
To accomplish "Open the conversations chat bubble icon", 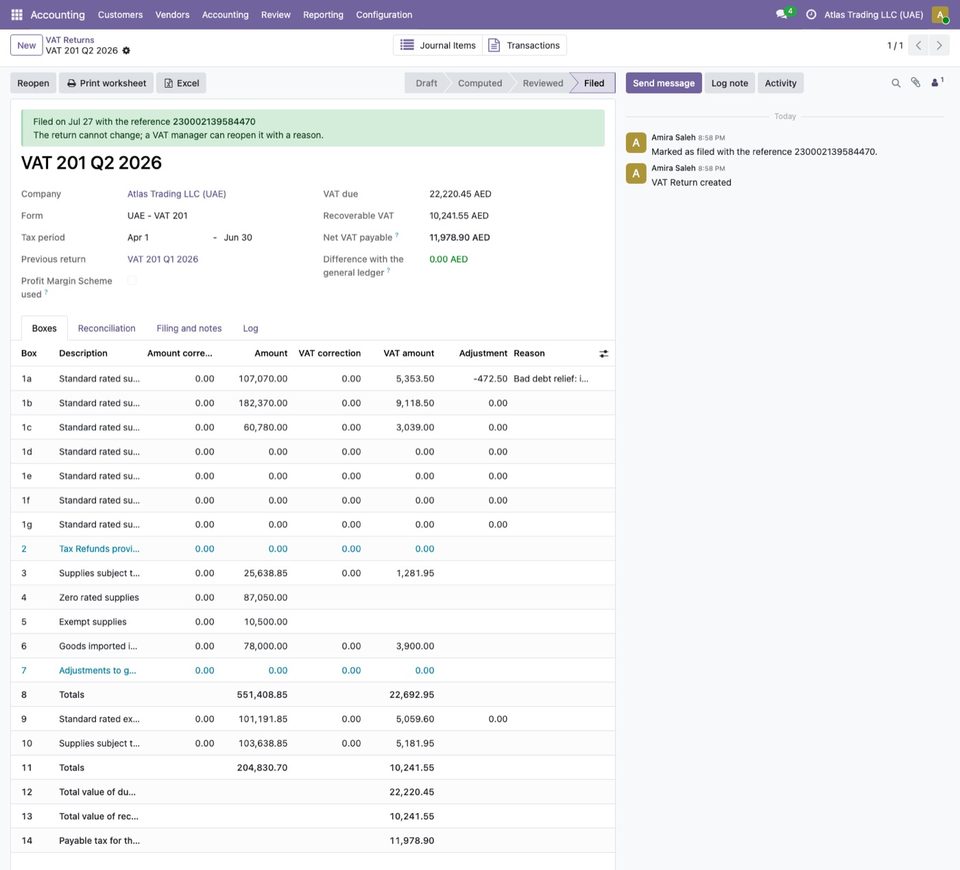I will (781, 14).
